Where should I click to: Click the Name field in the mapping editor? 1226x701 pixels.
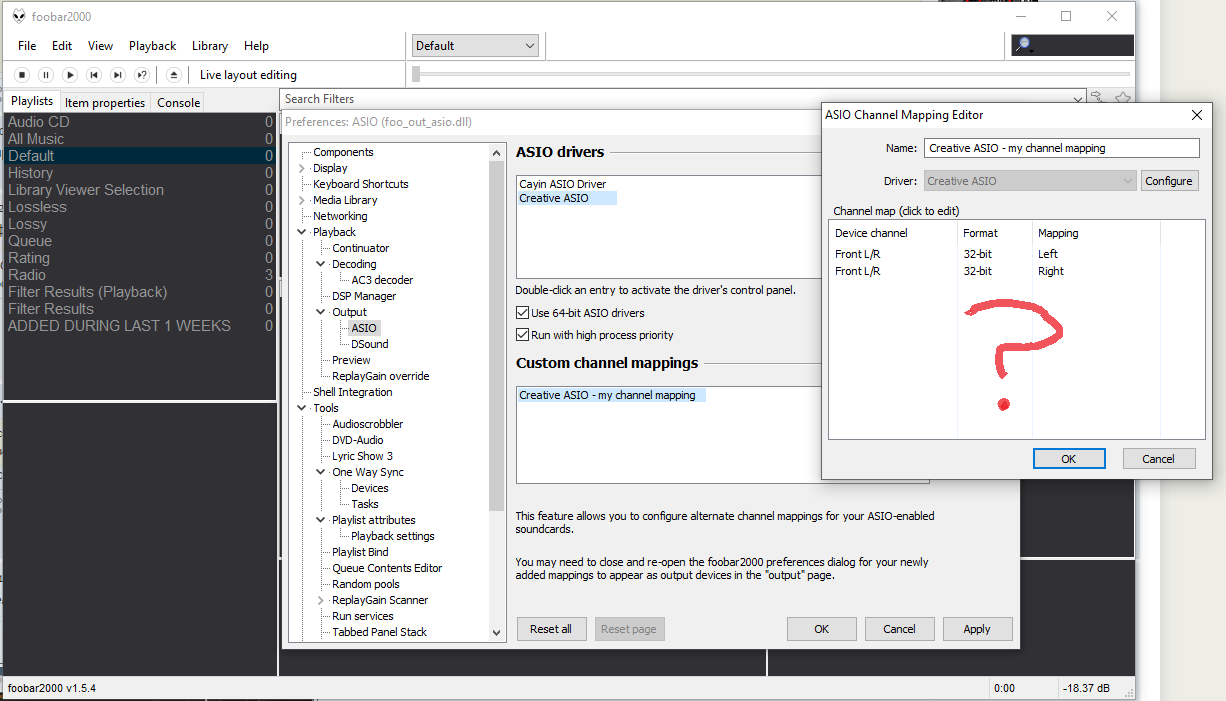click(1061, 148)
